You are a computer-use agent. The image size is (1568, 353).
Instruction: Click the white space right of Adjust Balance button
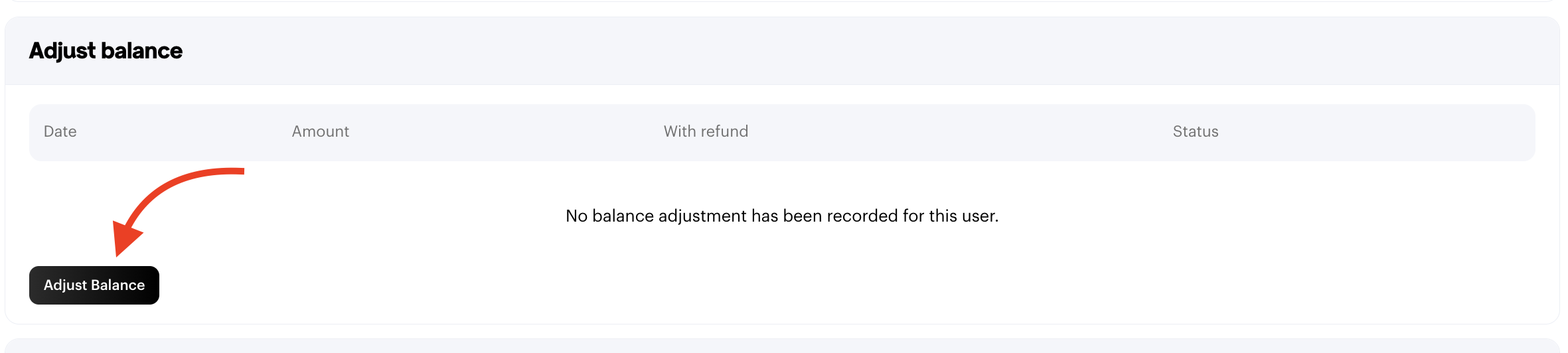tap(465, 285)
